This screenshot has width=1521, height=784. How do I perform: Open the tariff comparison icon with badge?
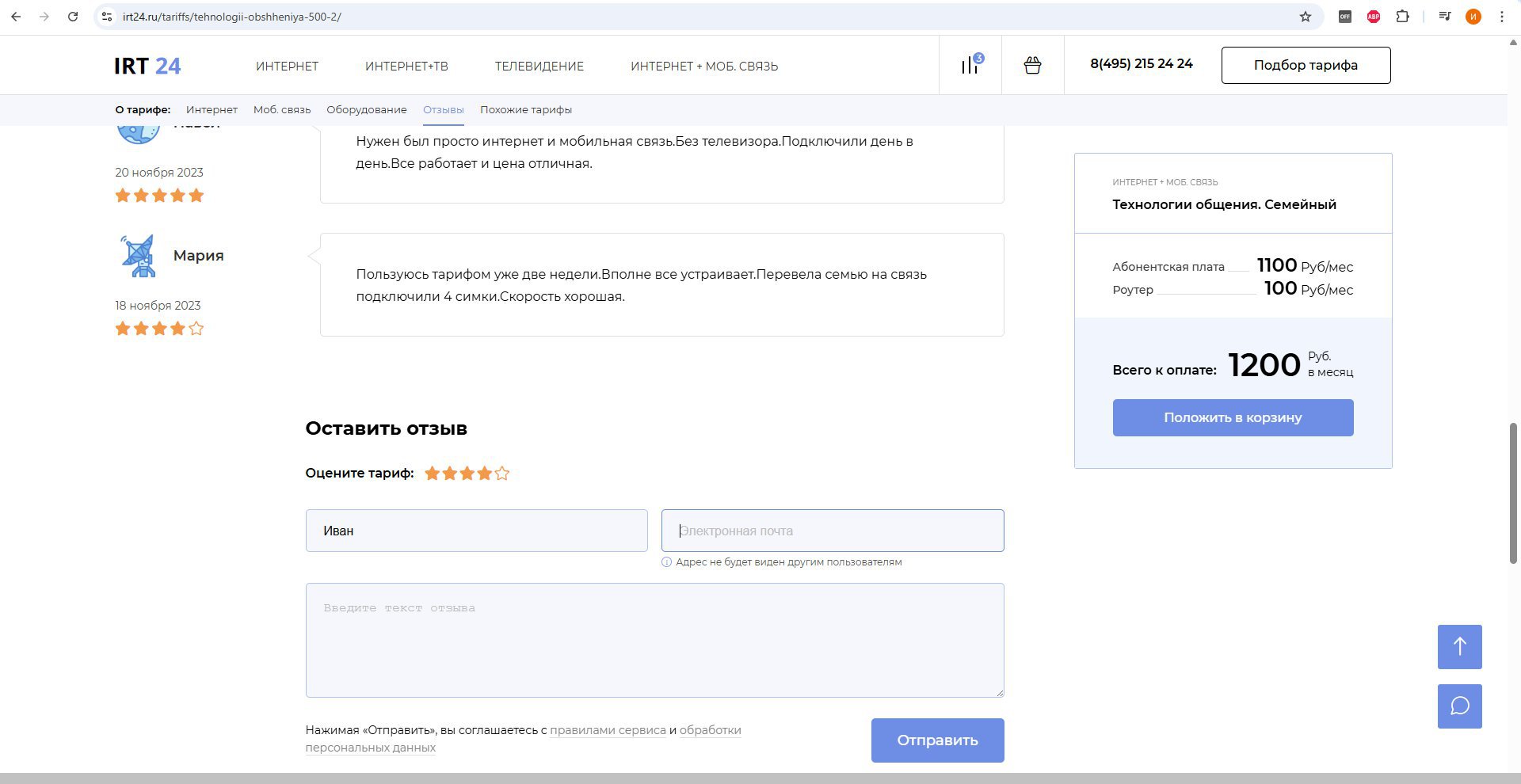point(971,65)
